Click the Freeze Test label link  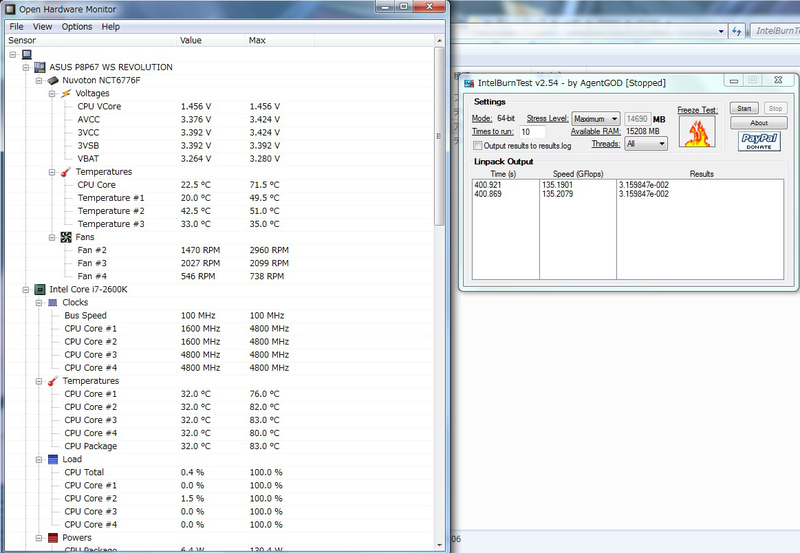pos(697,110)
